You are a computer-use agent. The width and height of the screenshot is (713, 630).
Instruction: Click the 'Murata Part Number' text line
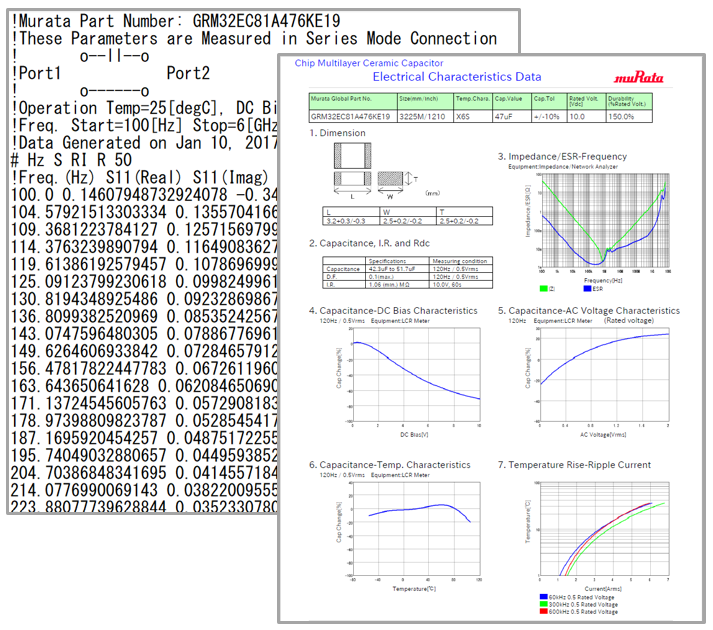[135, 19]
